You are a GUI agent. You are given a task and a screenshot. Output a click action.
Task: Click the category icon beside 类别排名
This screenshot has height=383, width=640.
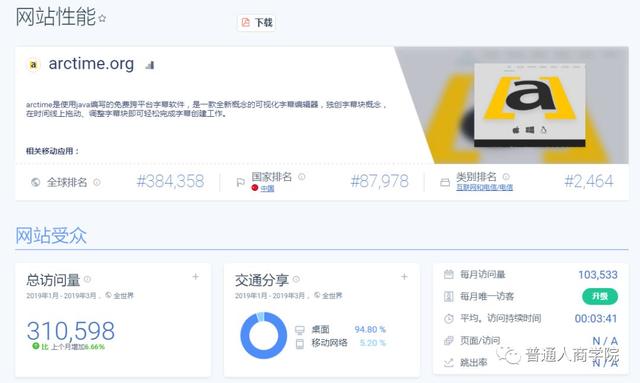click(x=444, y=183)
